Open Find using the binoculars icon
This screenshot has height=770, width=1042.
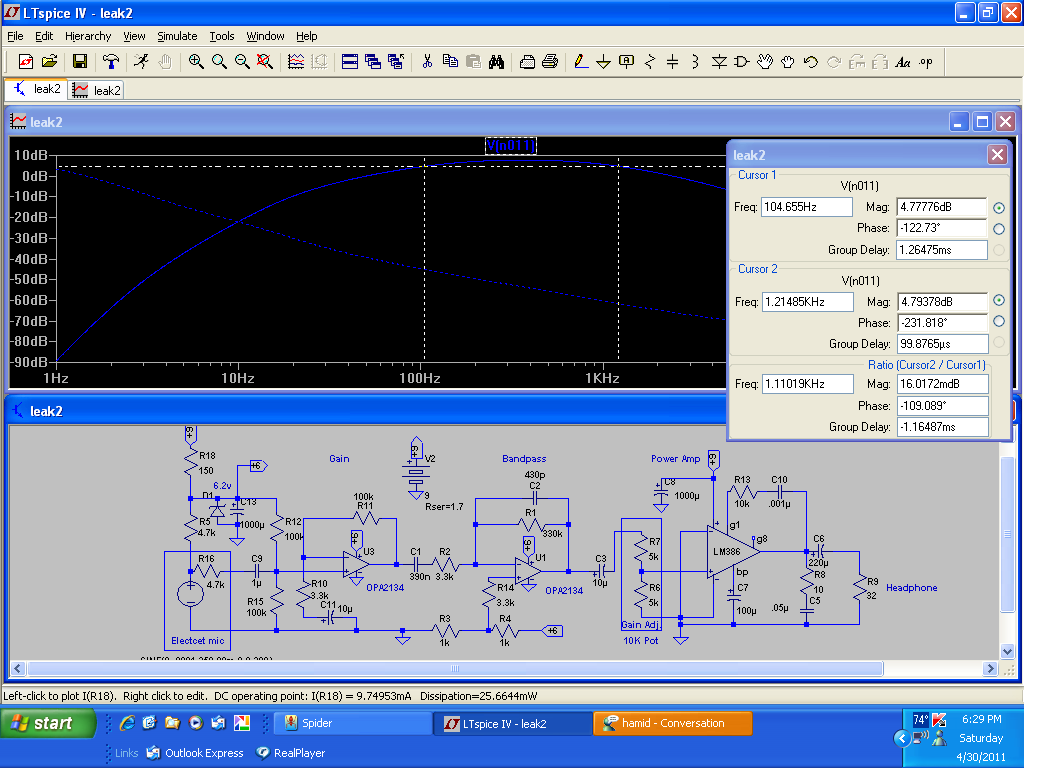point(496,62)
